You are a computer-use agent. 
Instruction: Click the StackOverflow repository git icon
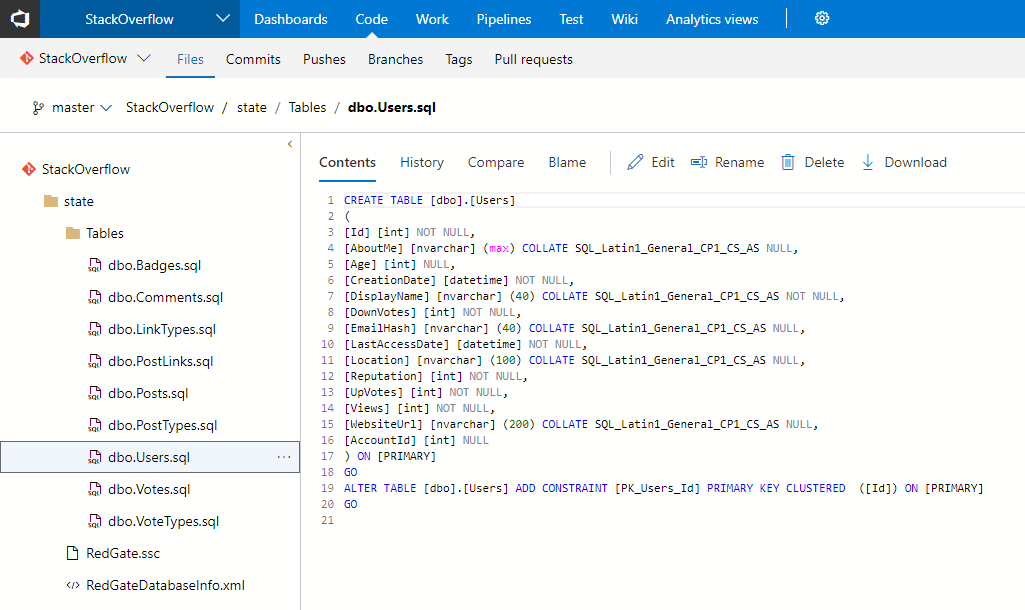coord(27,59)
